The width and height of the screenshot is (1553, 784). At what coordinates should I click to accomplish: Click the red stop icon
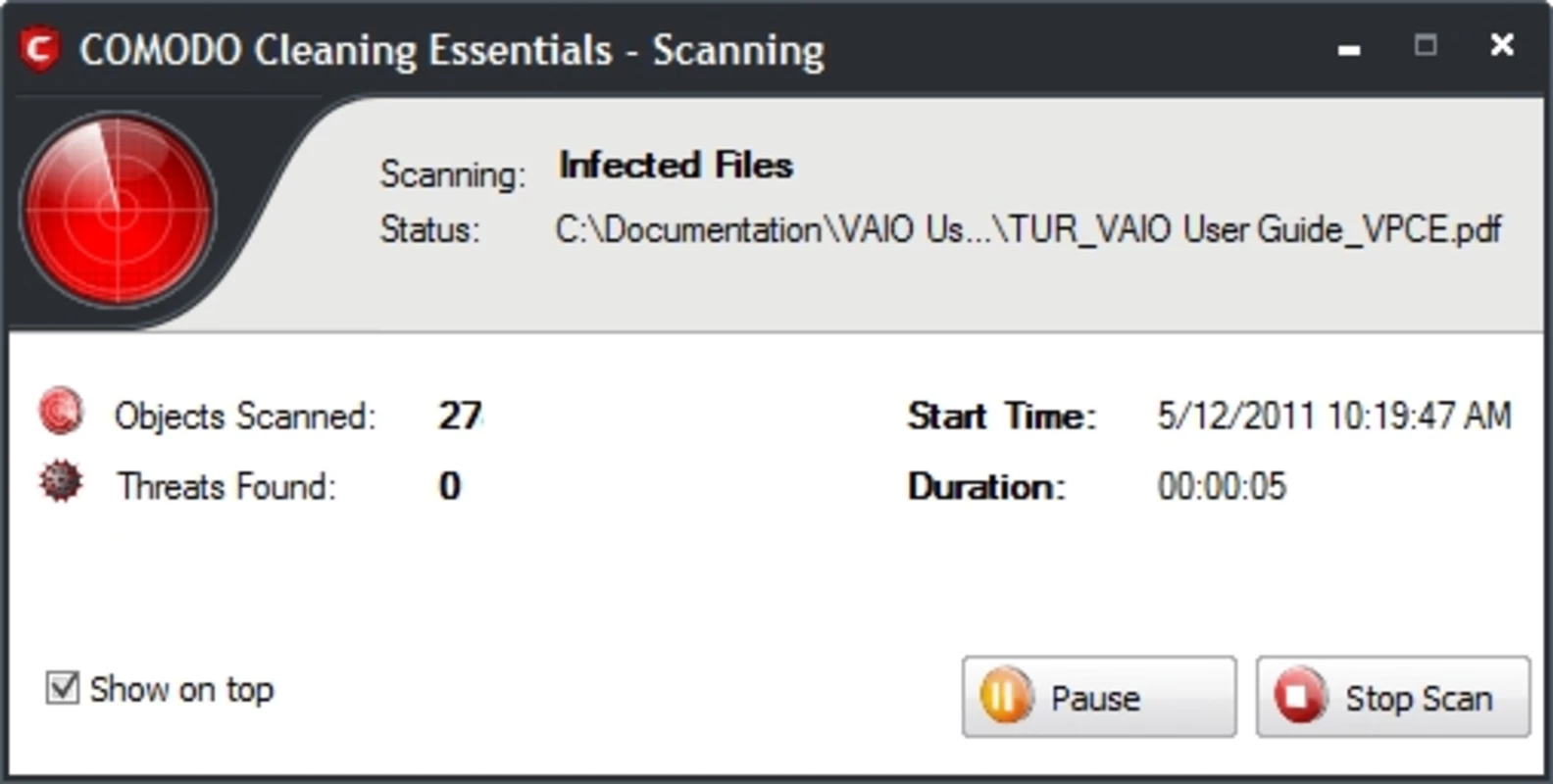pyautogui.click(x=1300, y=697)
